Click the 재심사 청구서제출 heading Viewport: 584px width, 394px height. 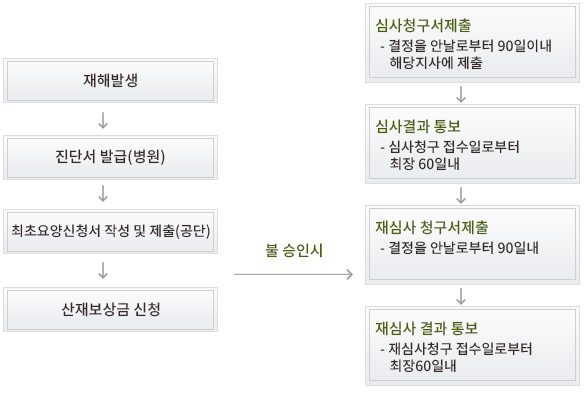pos(432,227)
